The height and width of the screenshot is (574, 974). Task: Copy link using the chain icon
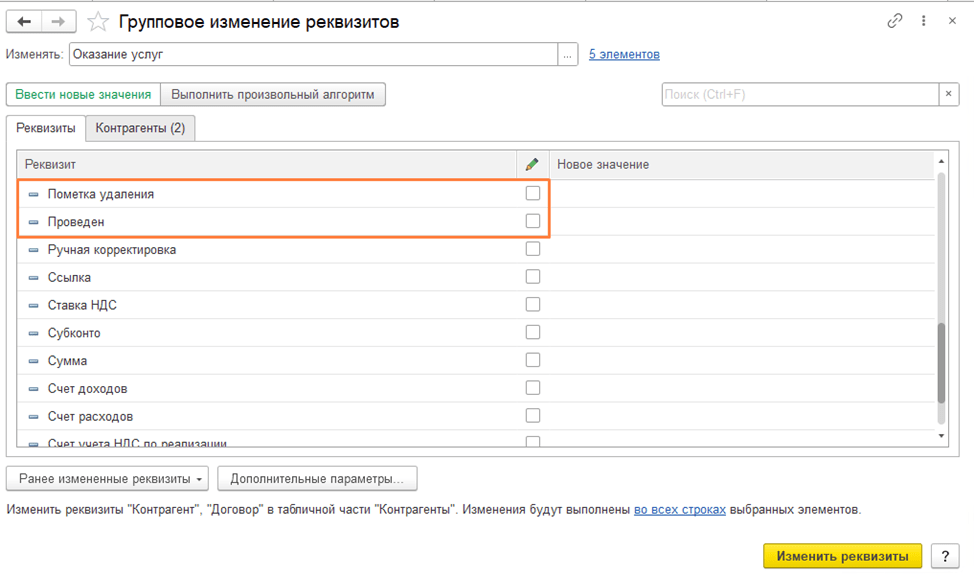(895, 21)
